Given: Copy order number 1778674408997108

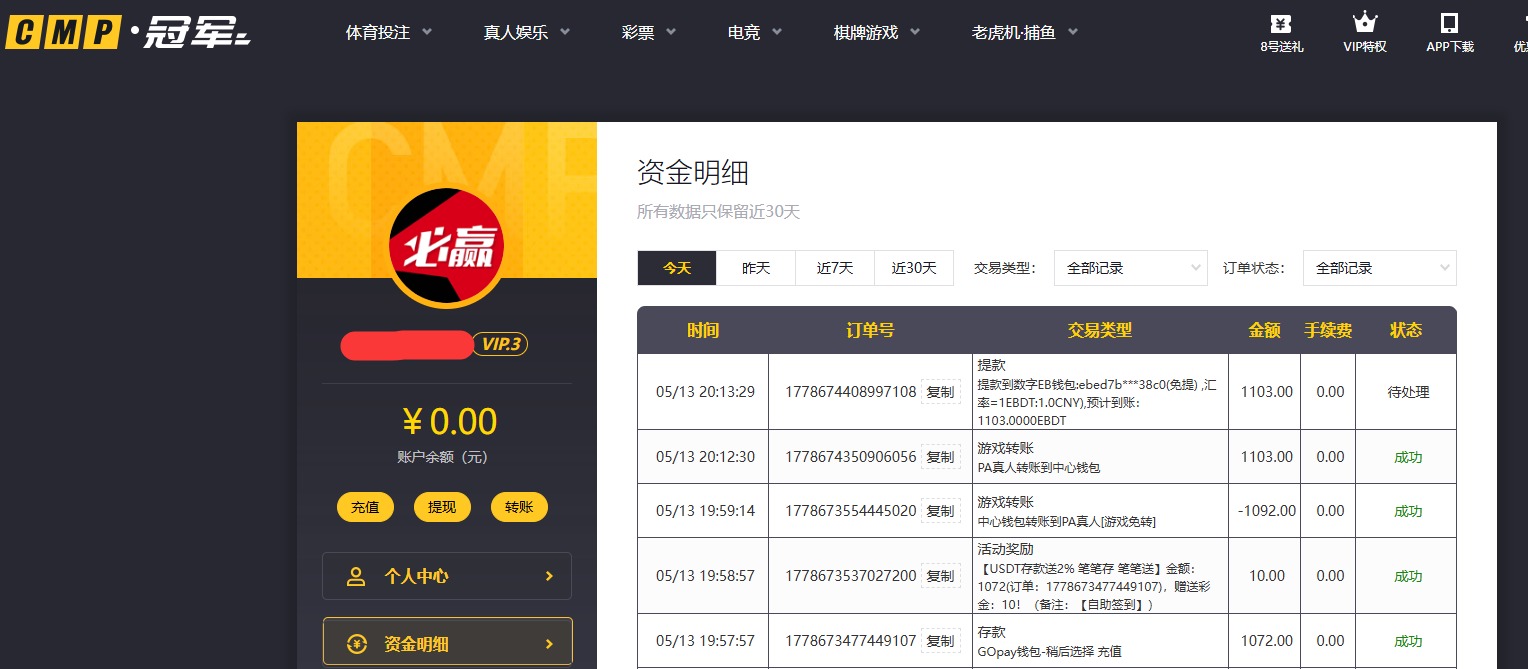Looking at the screenshot, I should point(940,392).
